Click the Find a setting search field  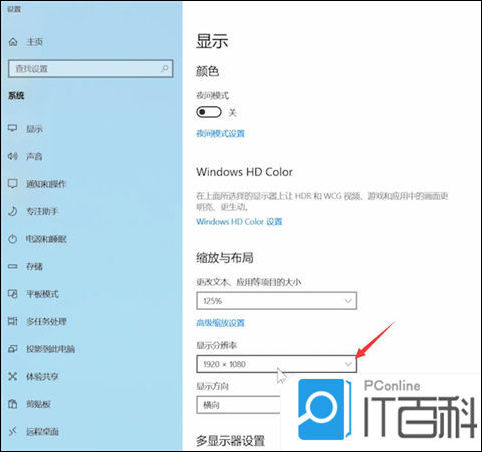point(91,69)
